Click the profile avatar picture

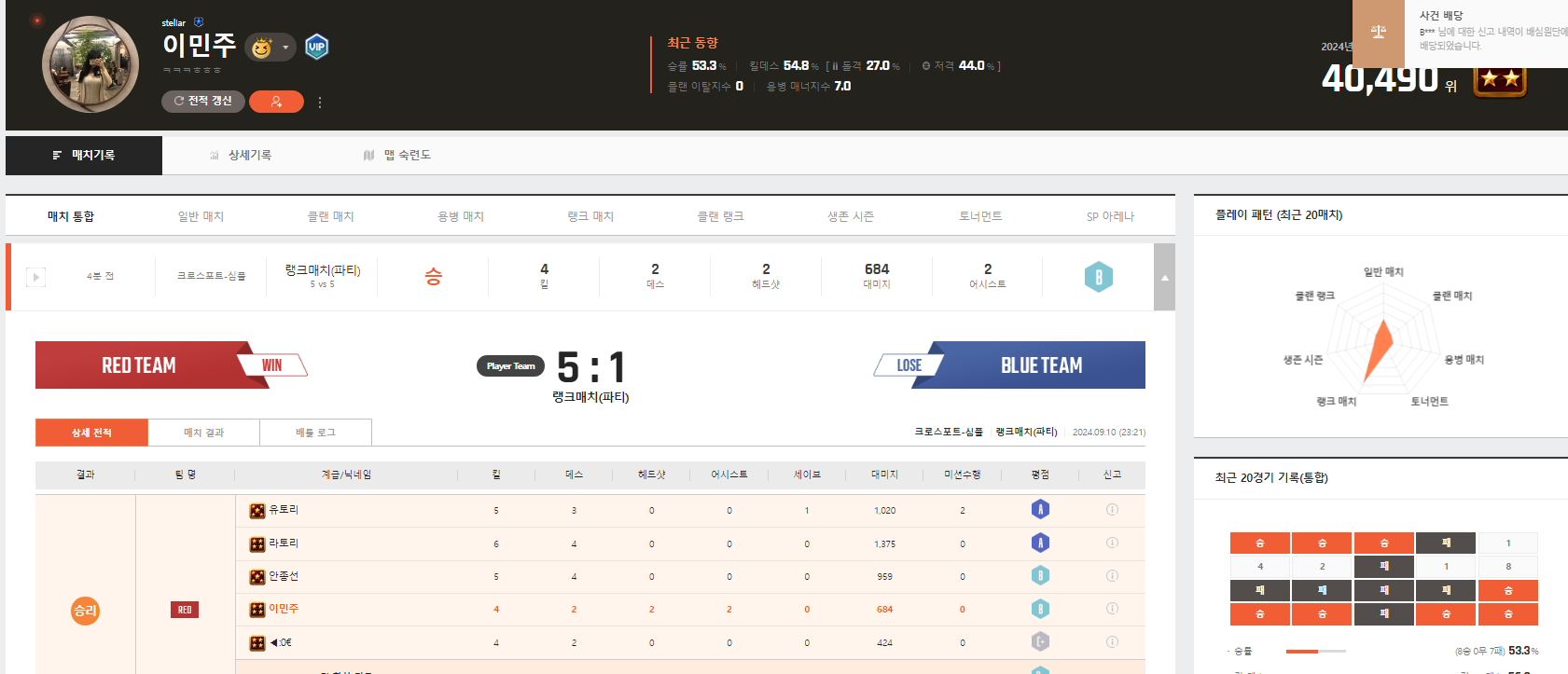(x=90, y=63)
